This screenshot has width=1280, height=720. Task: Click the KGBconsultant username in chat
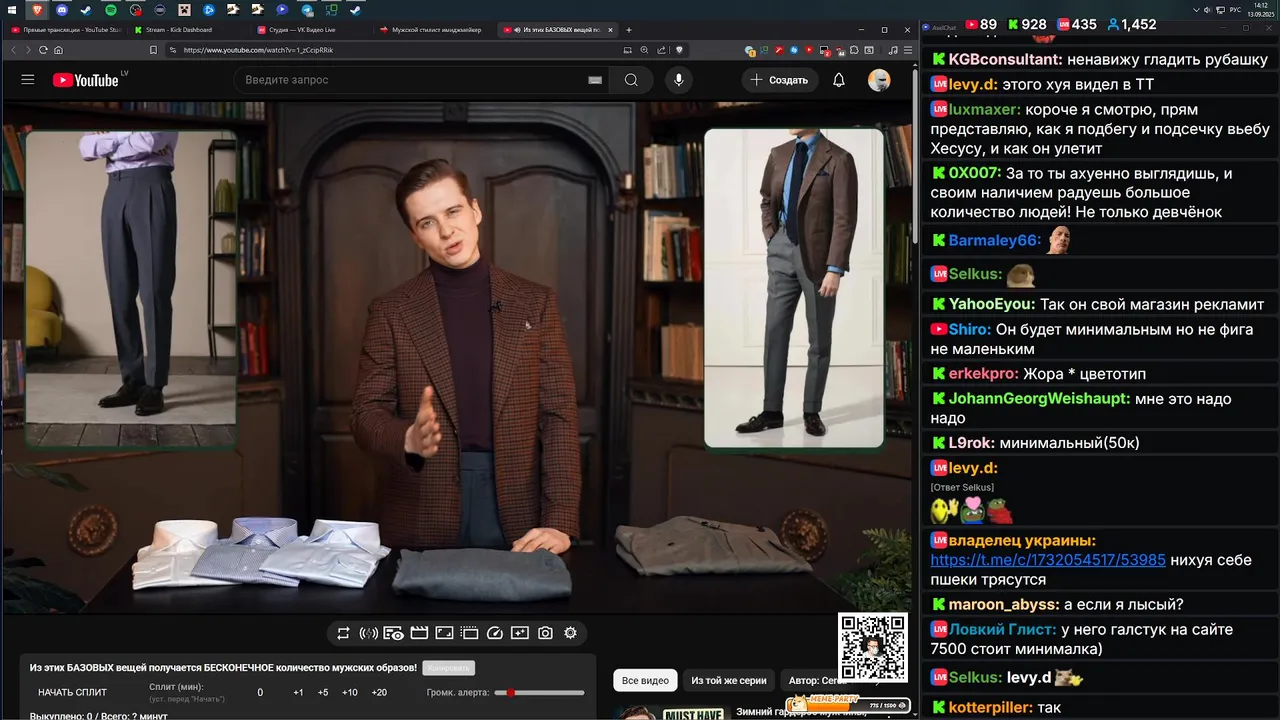[x=1006, y=60]
